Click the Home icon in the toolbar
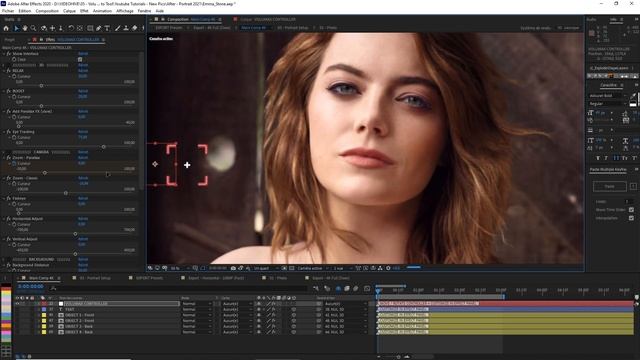 [6, 28]
